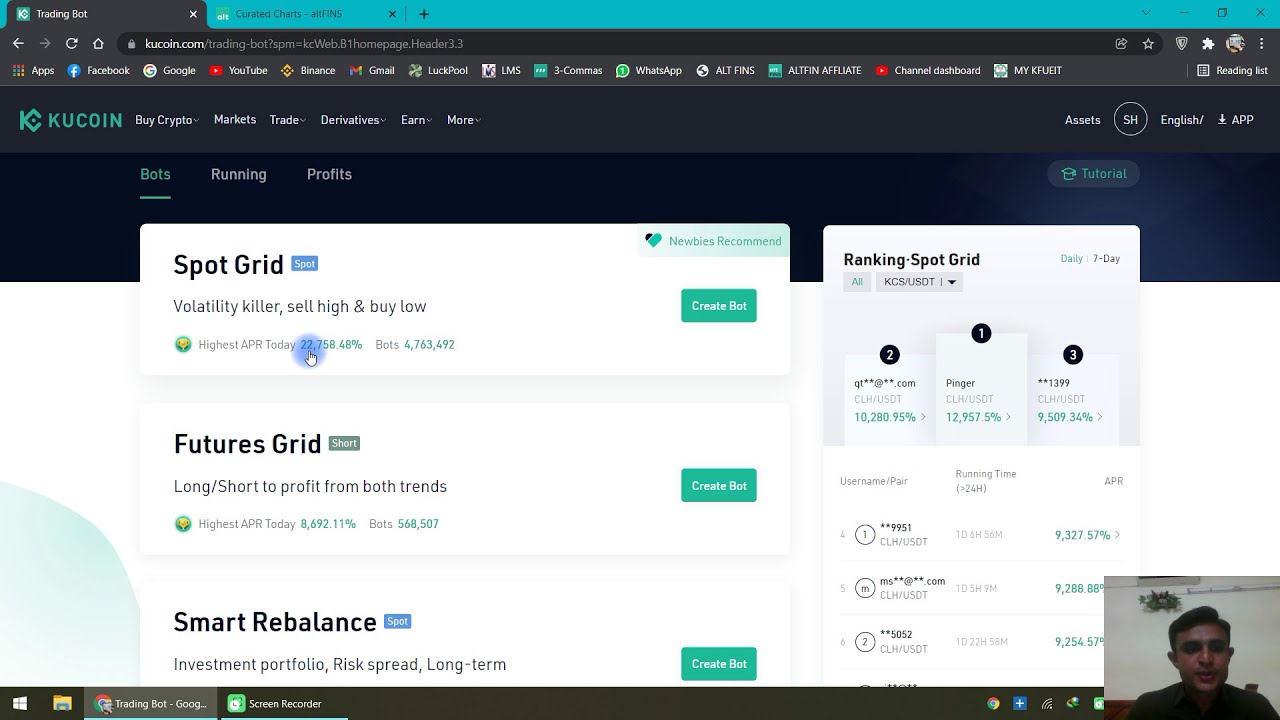Image resolution: width=1280 pixels, height=720 pixels.
Task: Create a Smart Rebalance bot
Action: point(719,664)
